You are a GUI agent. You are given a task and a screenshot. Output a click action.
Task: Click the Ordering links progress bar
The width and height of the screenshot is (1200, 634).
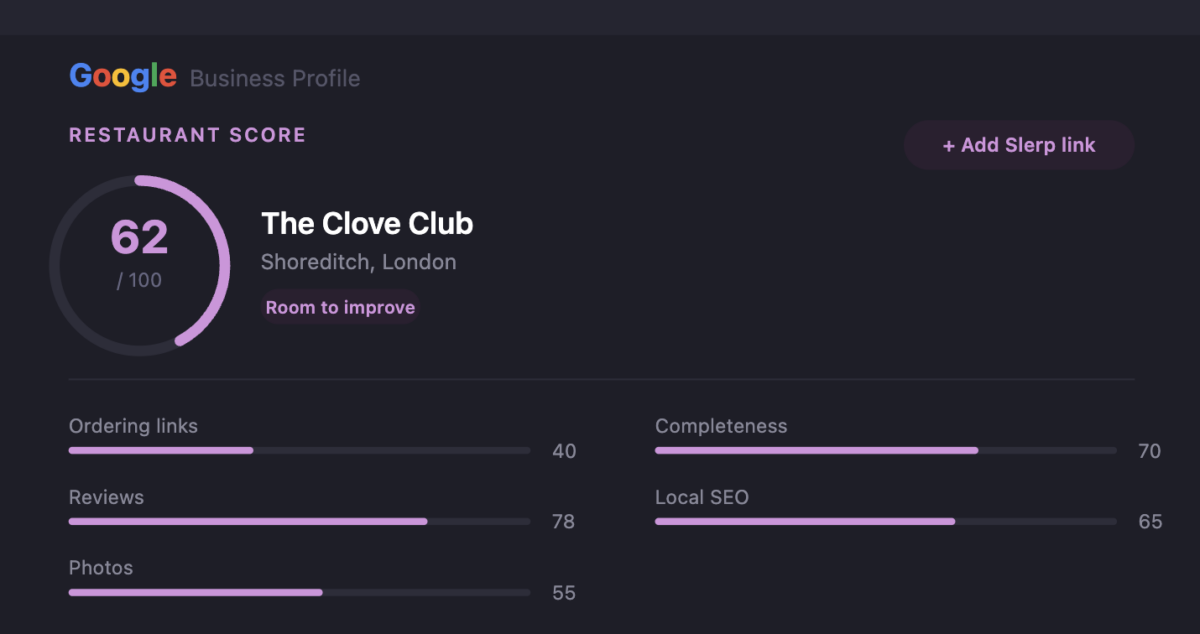coord(298,450)
